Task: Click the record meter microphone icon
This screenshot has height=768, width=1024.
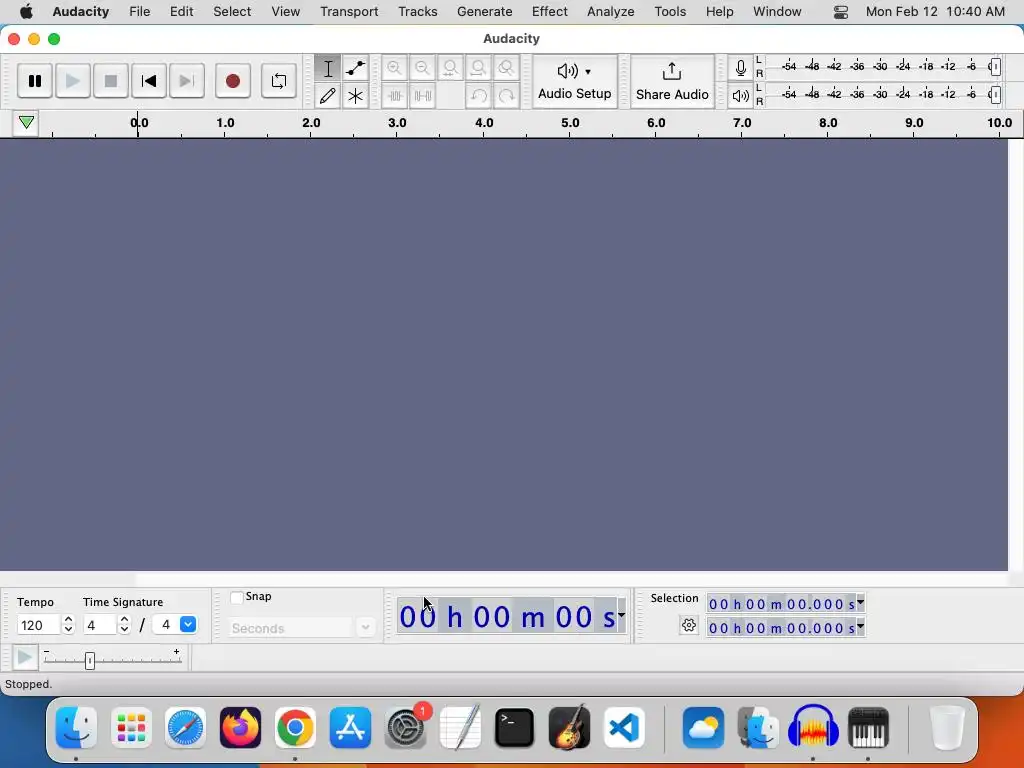Action: click(741, 68)
